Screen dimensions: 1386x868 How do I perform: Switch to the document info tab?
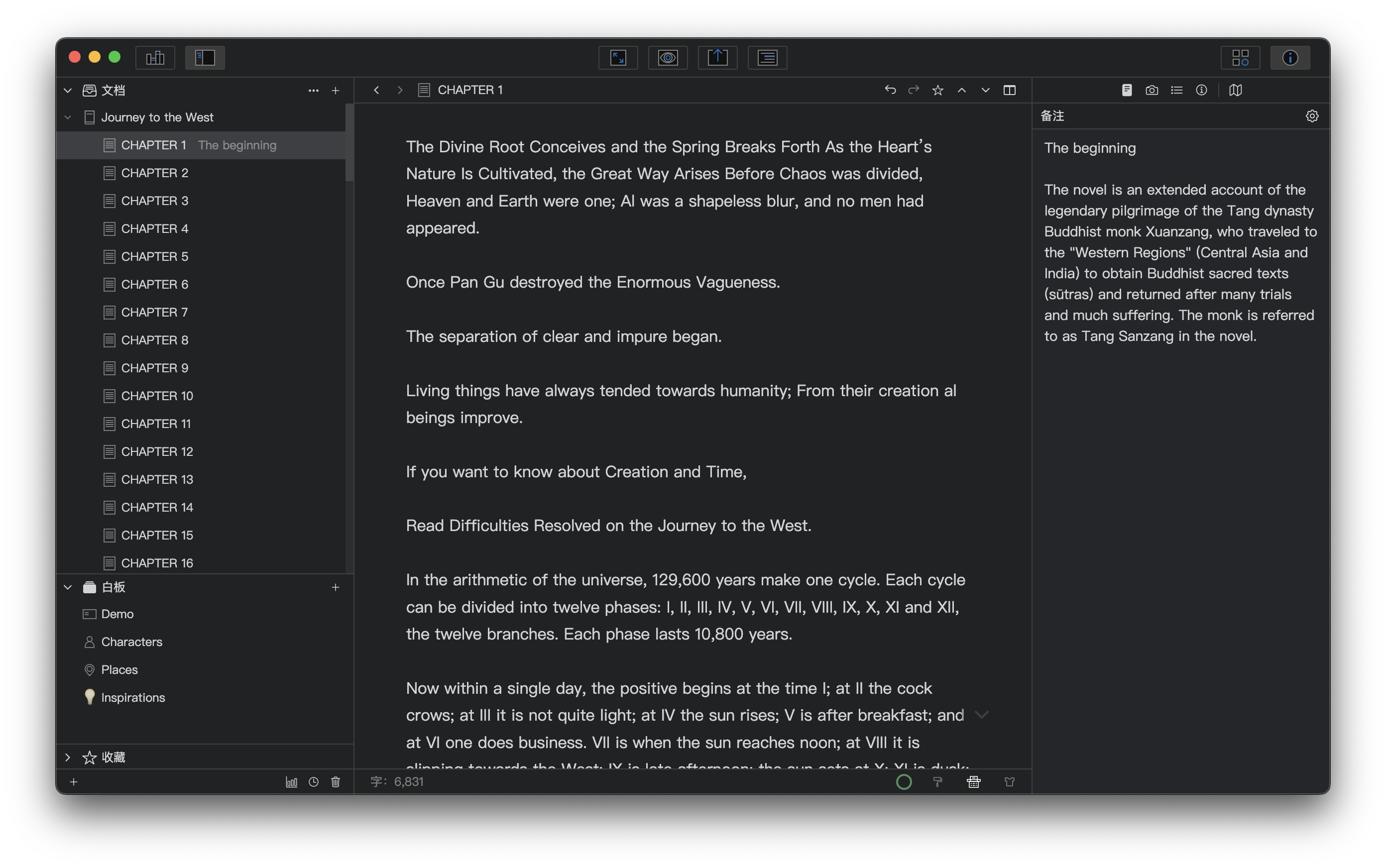1201,90
